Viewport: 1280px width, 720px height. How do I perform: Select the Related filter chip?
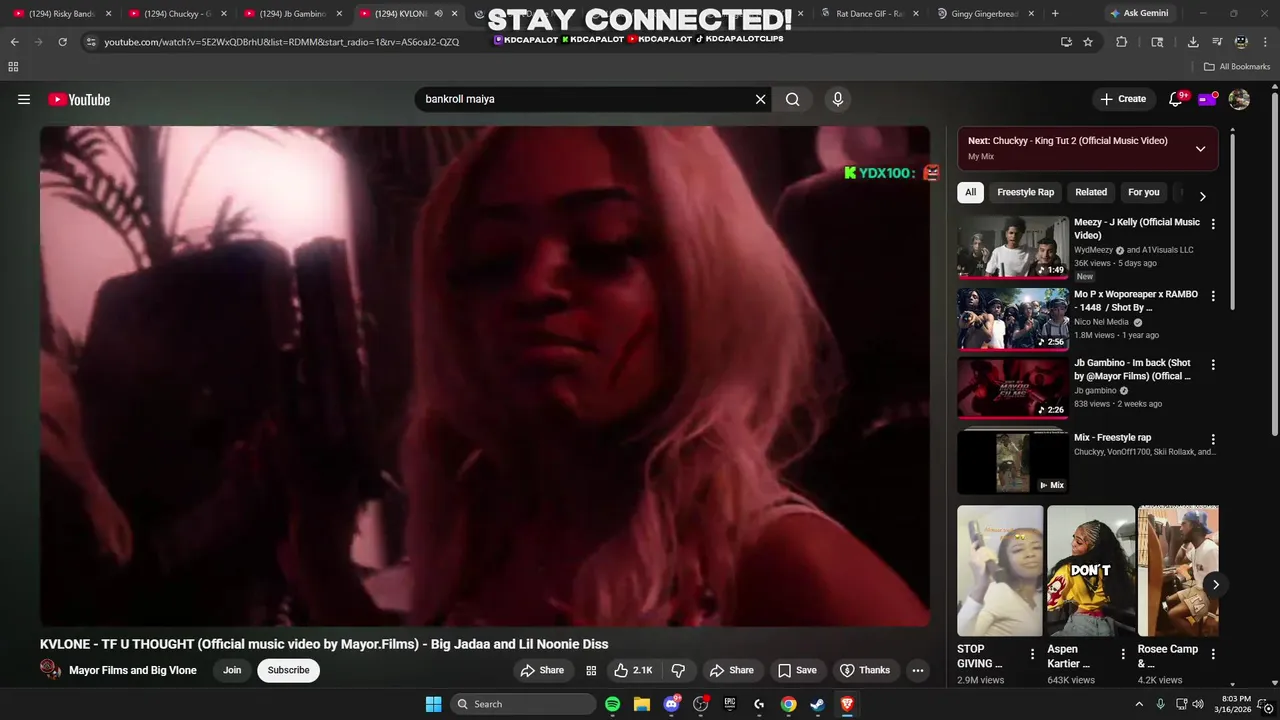[x=1091, y=192]
